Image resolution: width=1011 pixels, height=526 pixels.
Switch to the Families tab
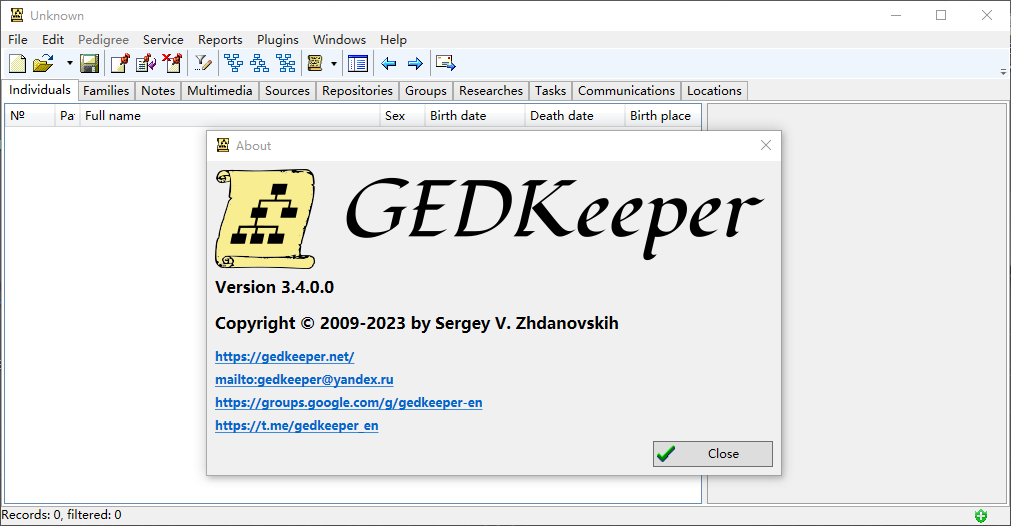click(106, 91)
